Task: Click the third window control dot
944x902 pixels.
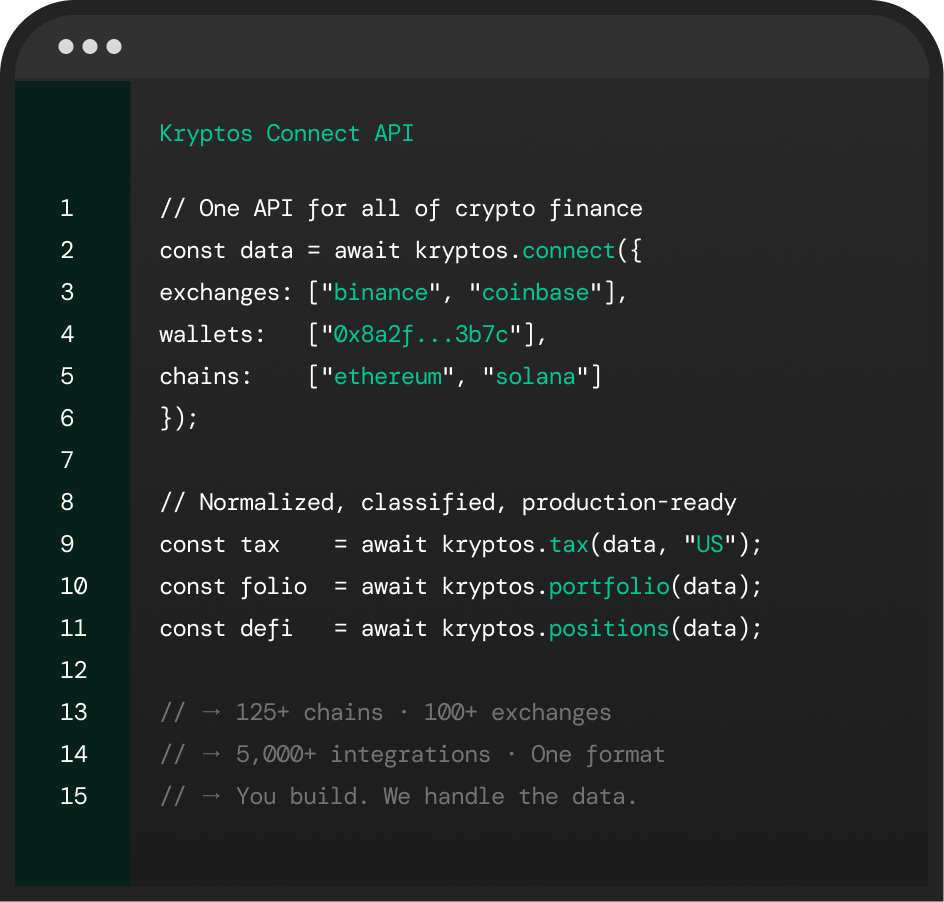Action: [x=114, y=46]
